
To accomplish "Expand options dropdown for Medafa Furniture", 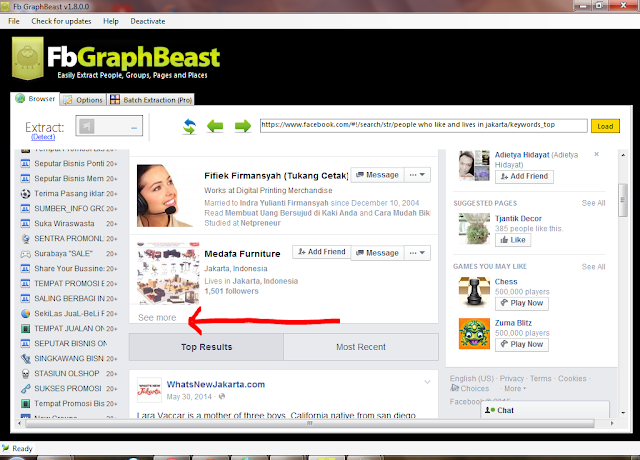I will point(417,253).
